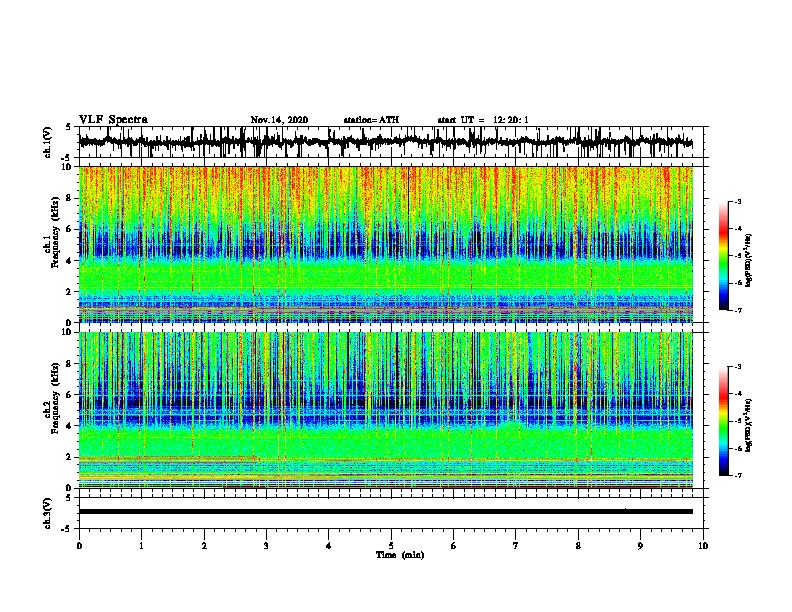This screenshot has width=792, height=612.
Task: Click time axis tick label "10"
Action: coord(703,546)
